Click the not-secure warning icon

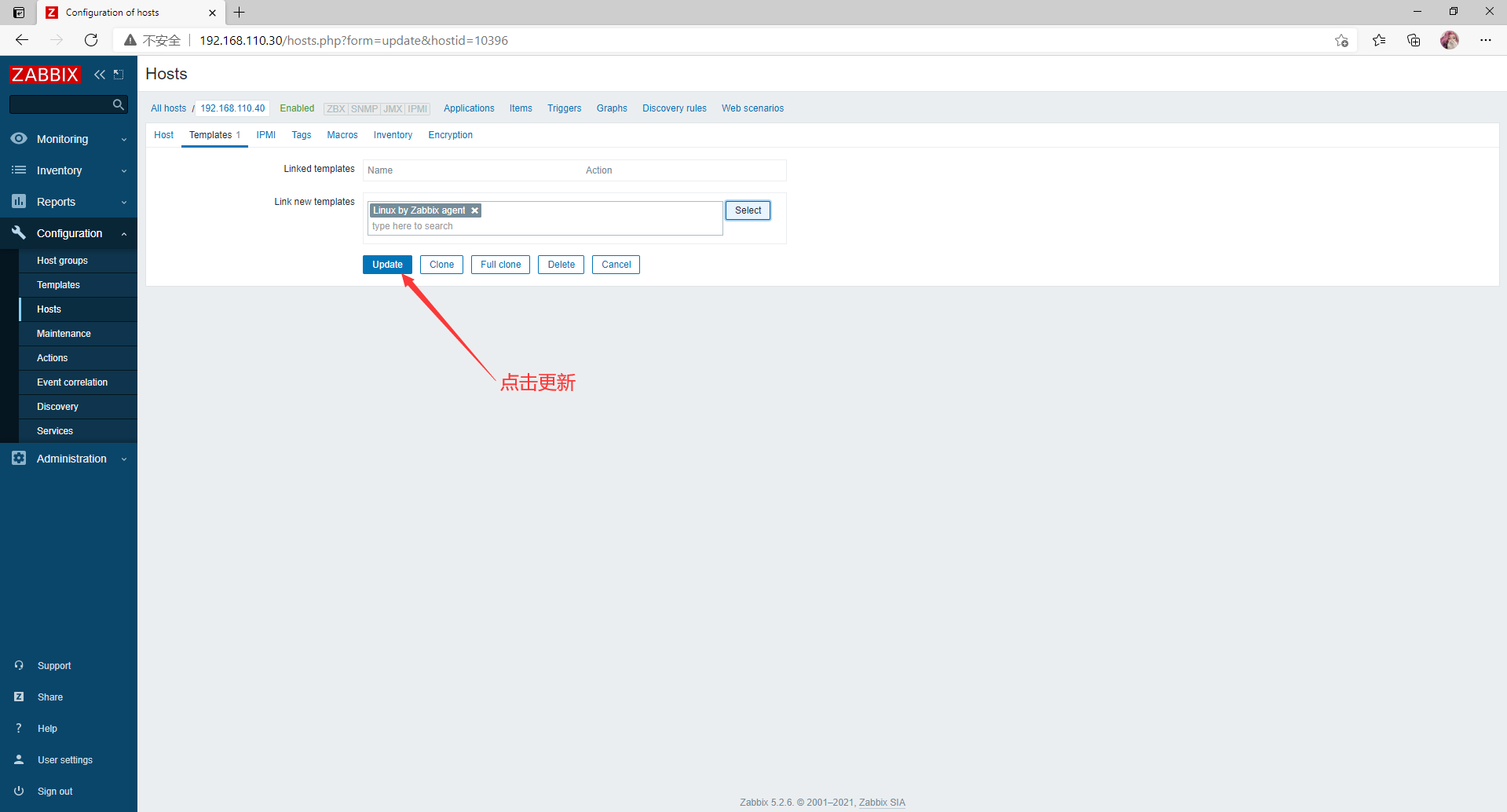[x=130, y=40]
